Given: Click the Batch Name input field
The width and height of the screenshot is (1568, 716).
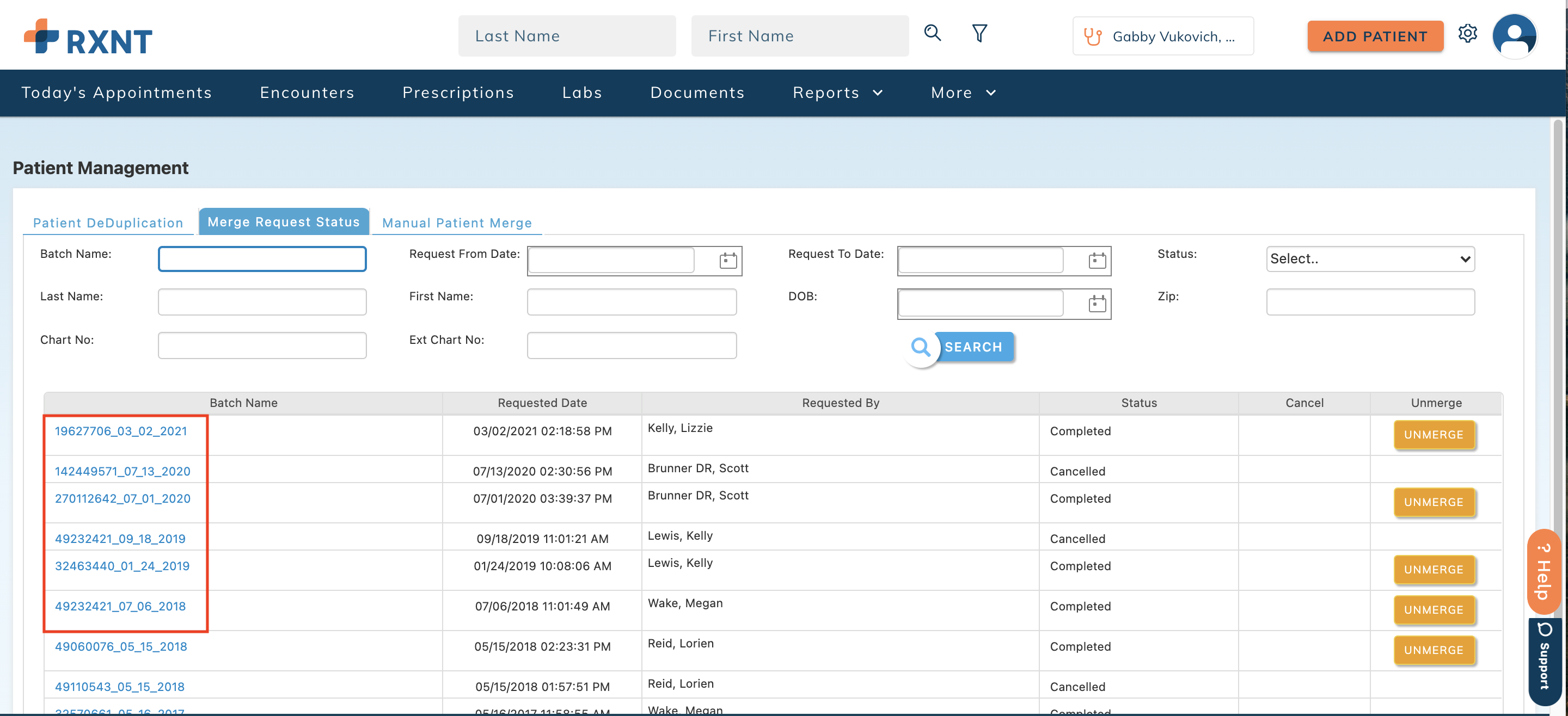Looking at the screenshot, I should pyautogui.click(x=262, y=258).
